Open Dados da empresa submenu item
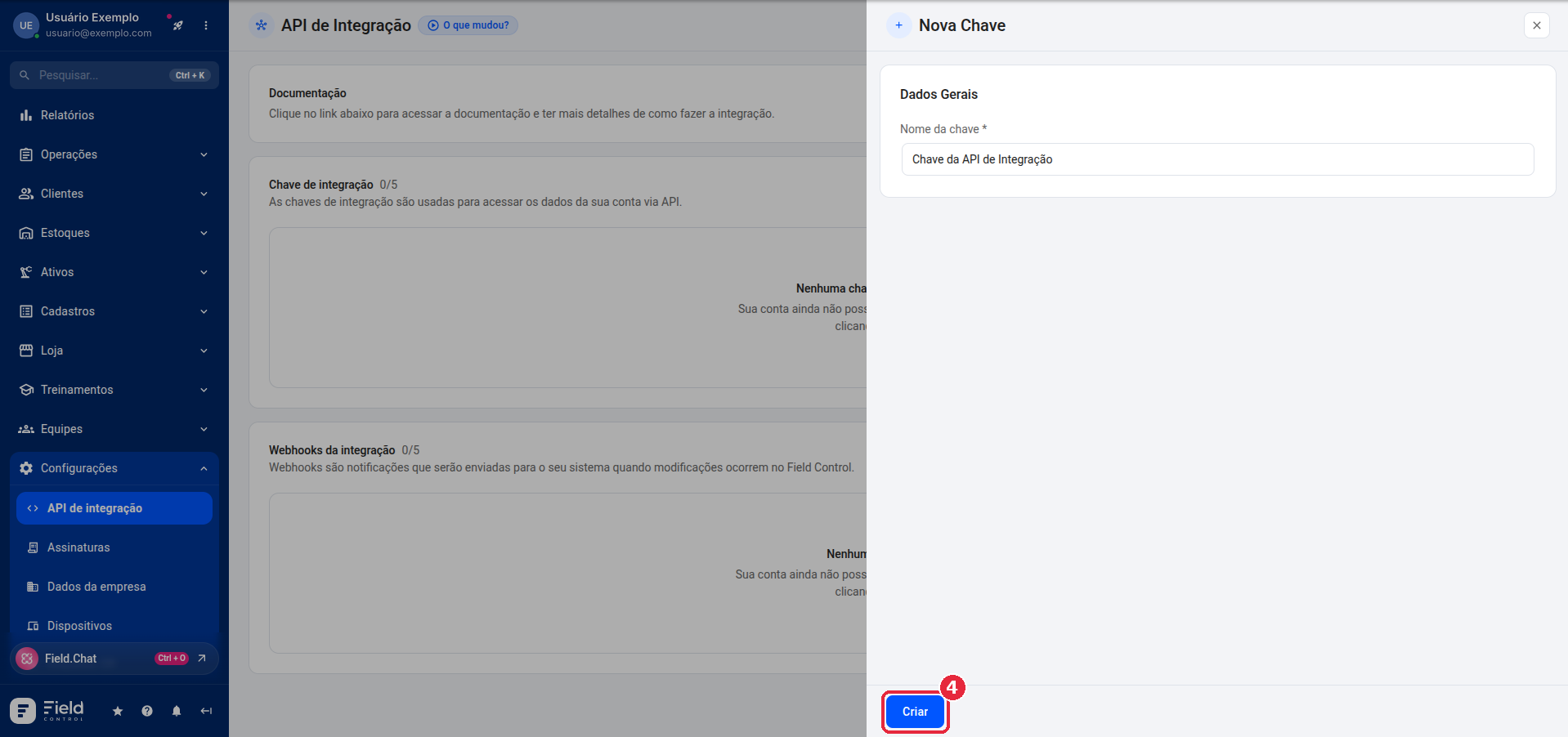Viewport: 1568px width, 737px height. 114,587
